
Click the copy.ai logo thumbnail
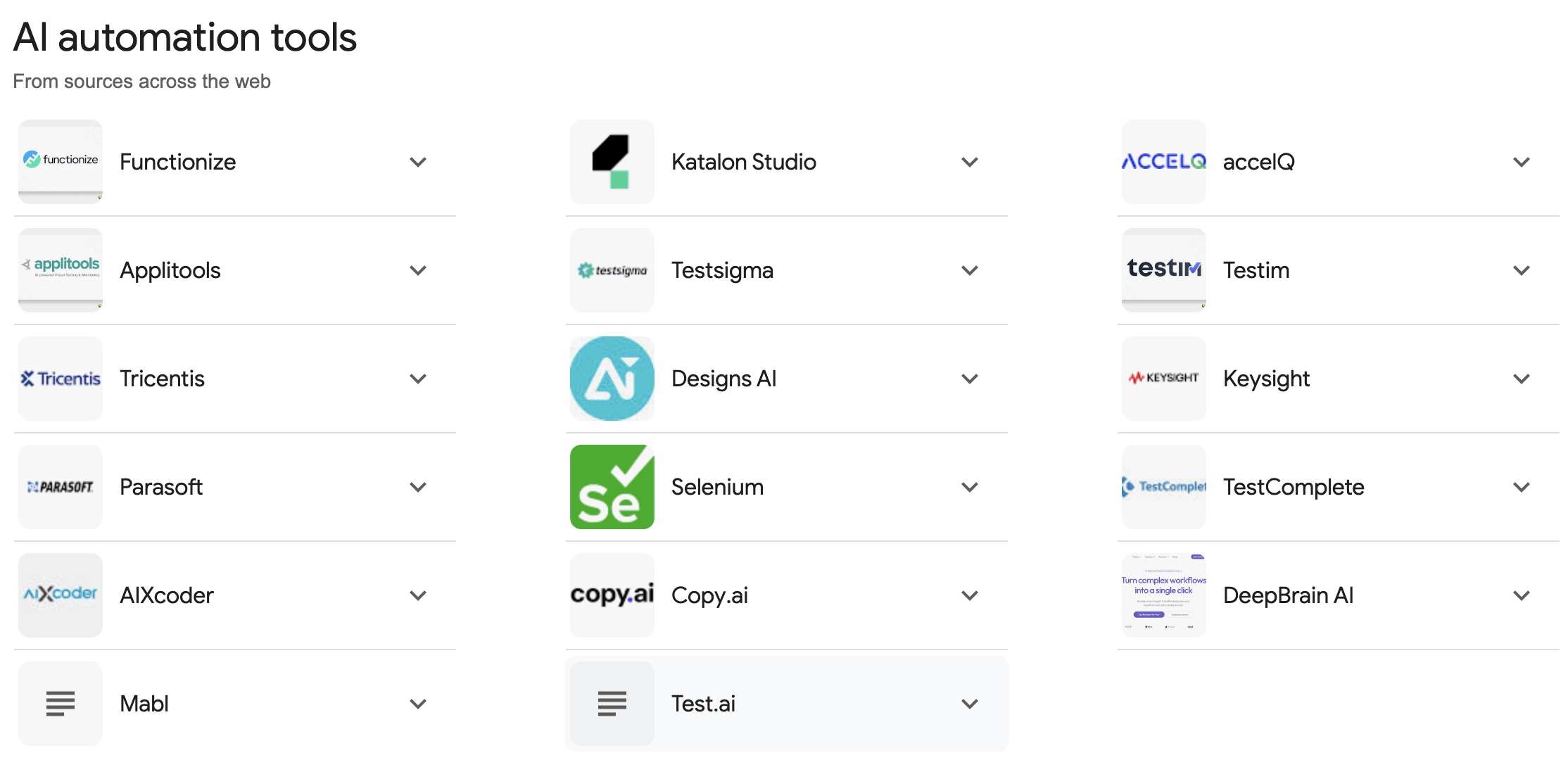(x=612, y=595)
